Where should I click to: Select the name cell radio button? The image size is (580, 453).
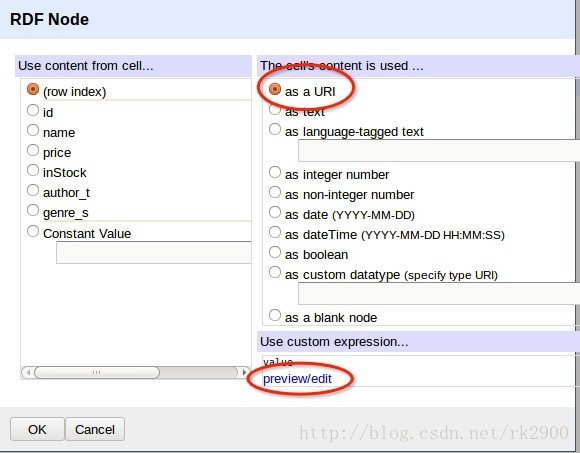33,130
